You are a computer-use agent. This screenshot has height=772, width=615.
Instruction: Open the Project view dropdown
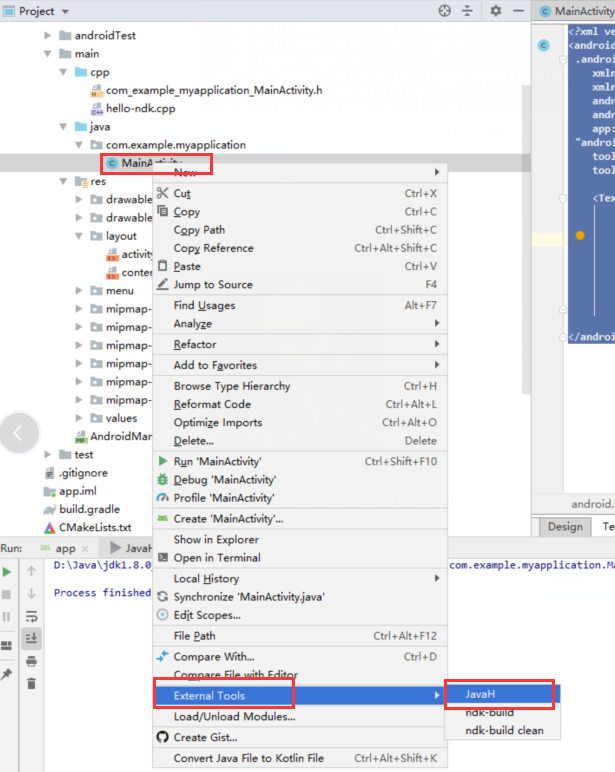click(x=65, y=11)
